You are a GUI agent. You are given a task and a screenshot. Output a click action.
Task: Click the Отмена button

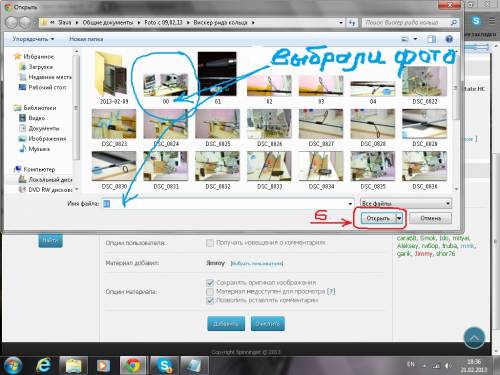[x=431, y=218]
